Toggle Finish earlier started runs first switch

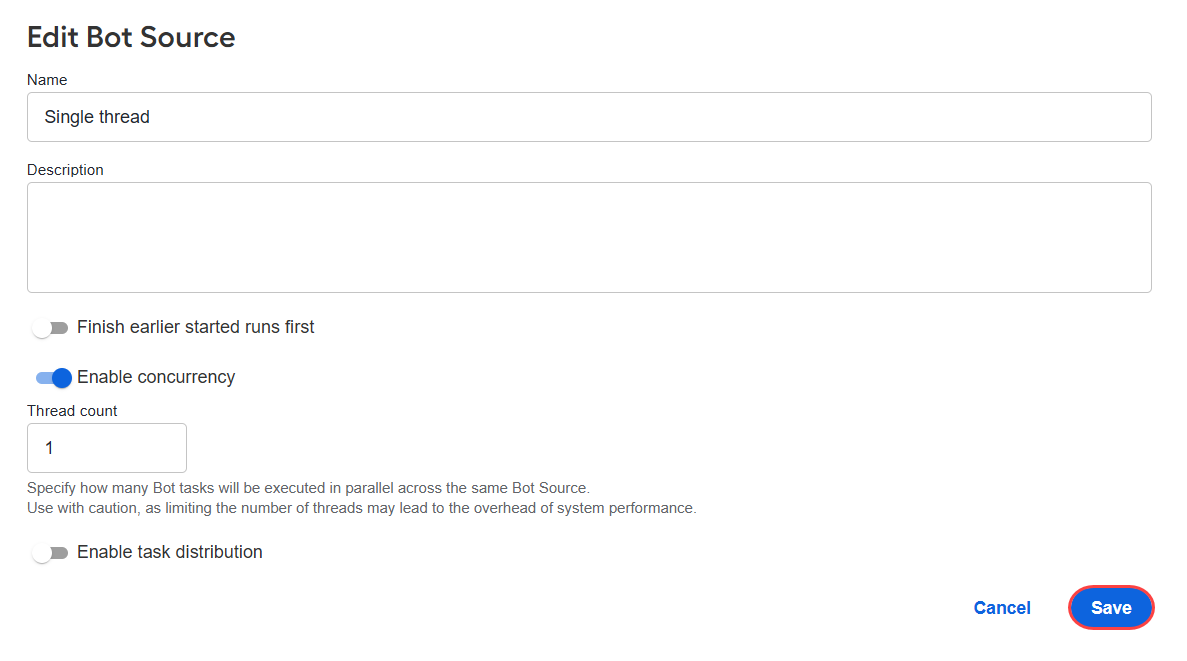pos(50,328)
